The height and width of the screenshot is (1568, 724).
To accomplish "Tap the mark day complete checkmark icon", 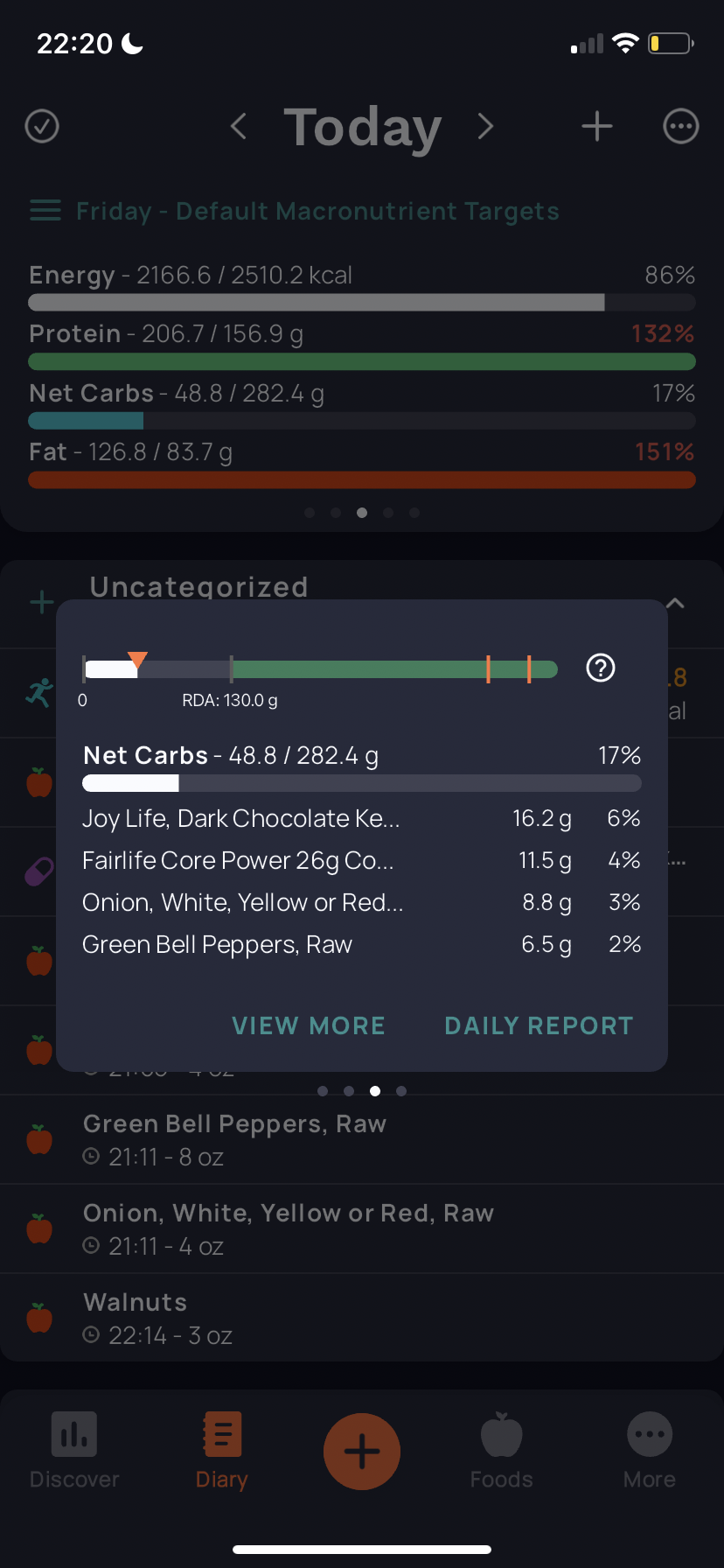I will pos(42,127).
